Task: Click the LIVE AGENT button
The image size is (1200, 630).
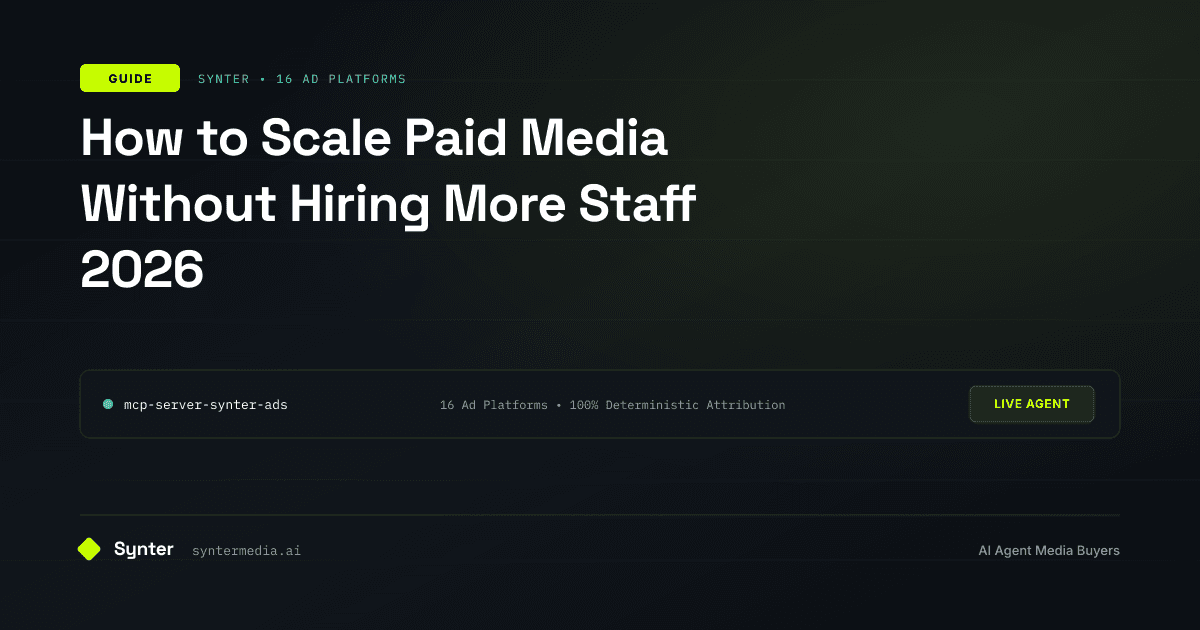Action: [x=1032, y=404]
